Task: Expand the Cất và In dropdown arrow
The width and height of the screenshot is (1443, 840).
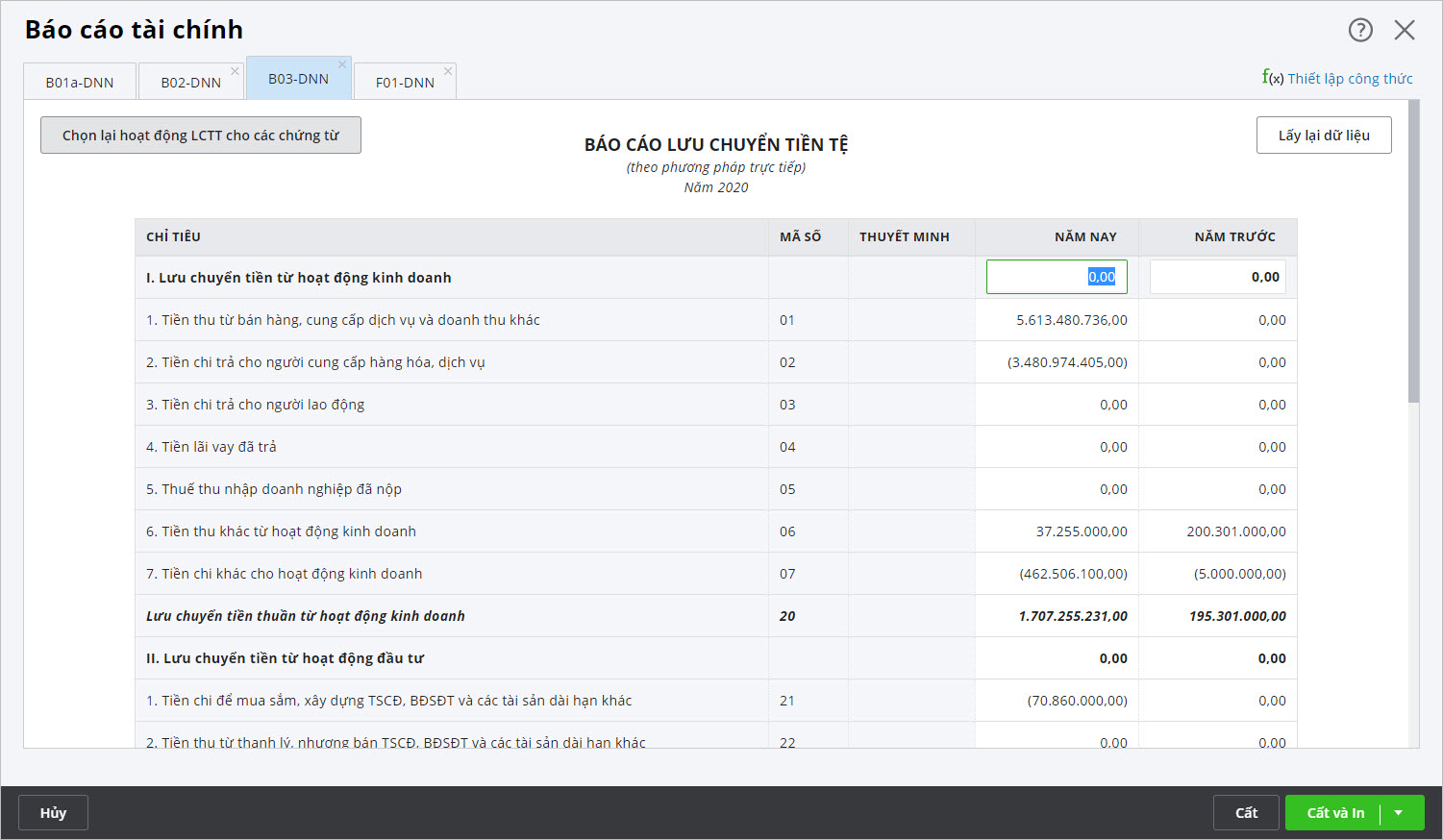Action: click(1399, 813)
